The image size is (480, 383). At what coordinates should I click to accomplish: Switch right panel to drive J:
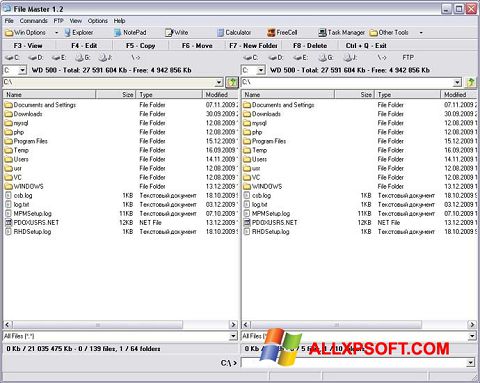pos(350,58)
